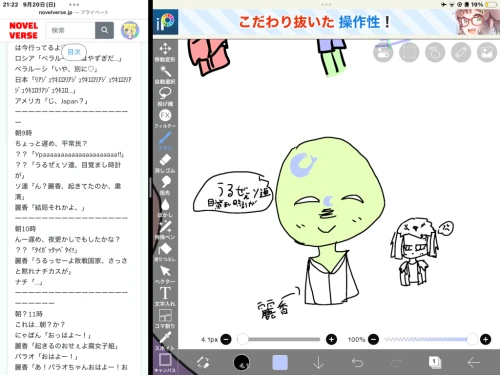The image size is (500, 375).
Task: Tap the ibisPaint logo in the ad banner
Action: point(165,22)
